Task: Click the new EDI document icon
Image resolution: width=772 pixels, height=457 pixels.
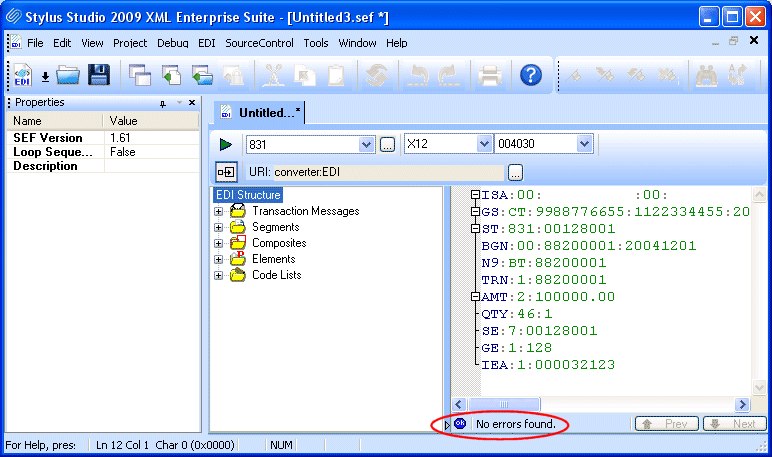Action: point(22,75)
